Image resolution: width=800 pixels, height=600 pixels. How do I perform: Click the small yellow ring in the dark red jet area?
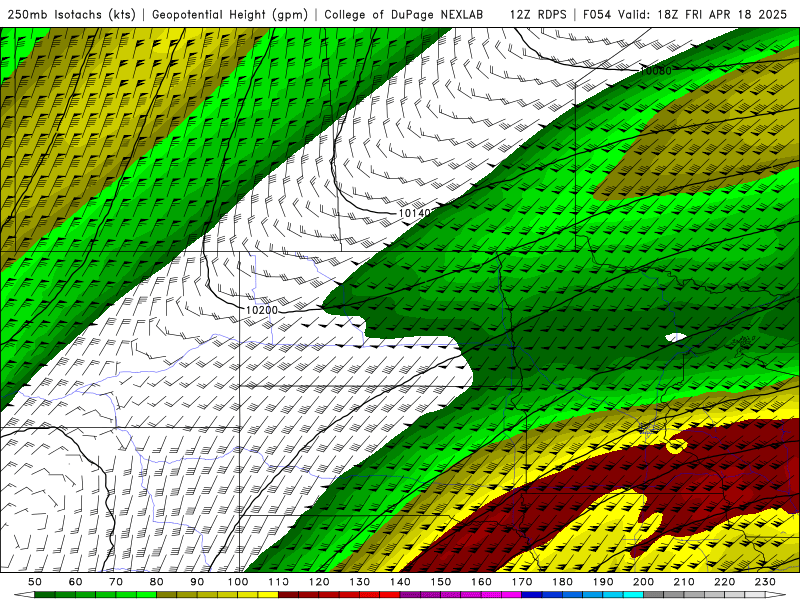[x=677, y=445]
